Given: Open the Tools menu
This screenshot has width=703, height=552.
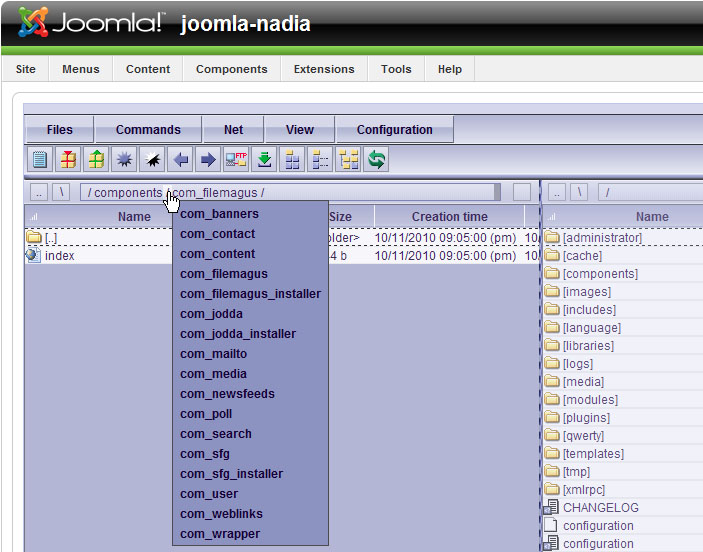Looking at the screenshot, I should click(x=396, y=69).
